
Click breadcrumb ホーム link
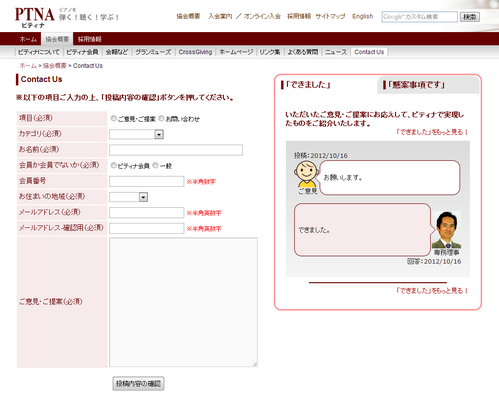click(28, 66)
